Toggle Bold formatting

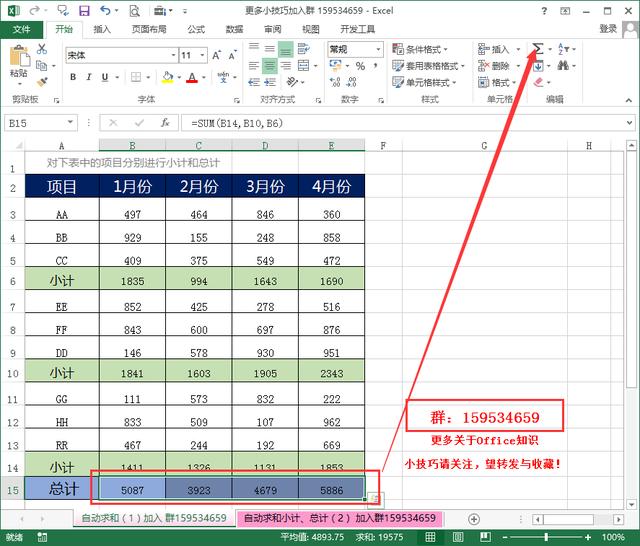[x=73, y=77]
